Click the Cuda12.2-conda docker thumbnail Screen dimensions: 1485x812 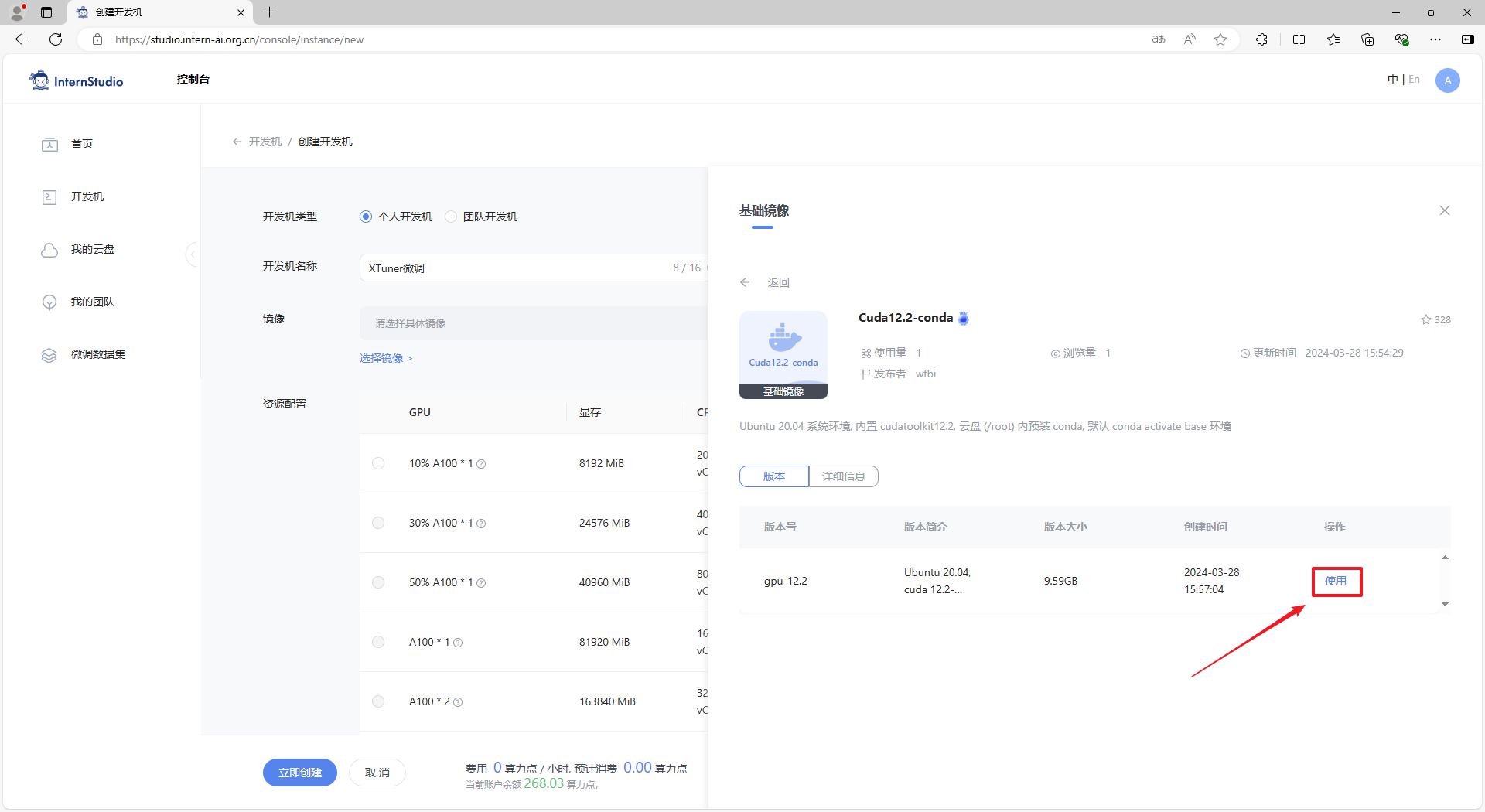point(783,355)
